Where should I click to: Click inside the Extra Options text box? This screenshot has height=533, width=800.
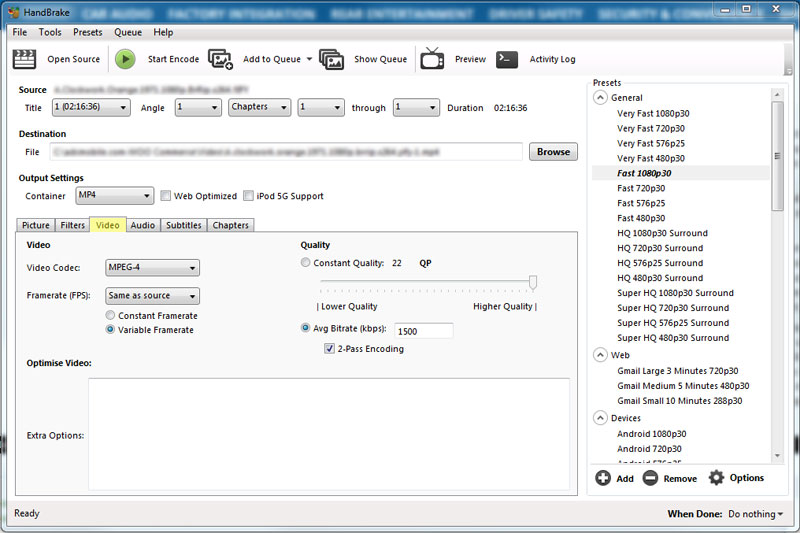(x=329, y=435)
